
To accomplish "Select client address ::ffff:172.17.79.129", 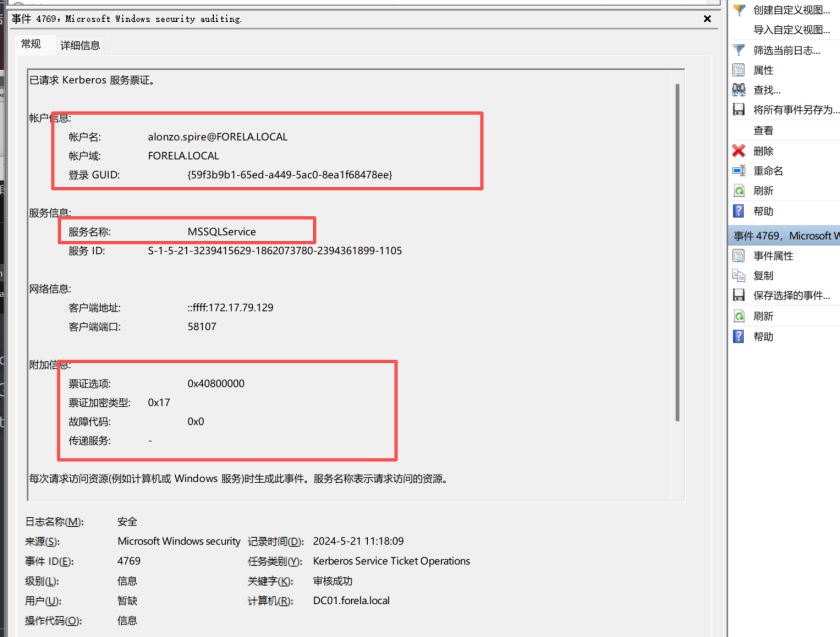I will [230, 308].
